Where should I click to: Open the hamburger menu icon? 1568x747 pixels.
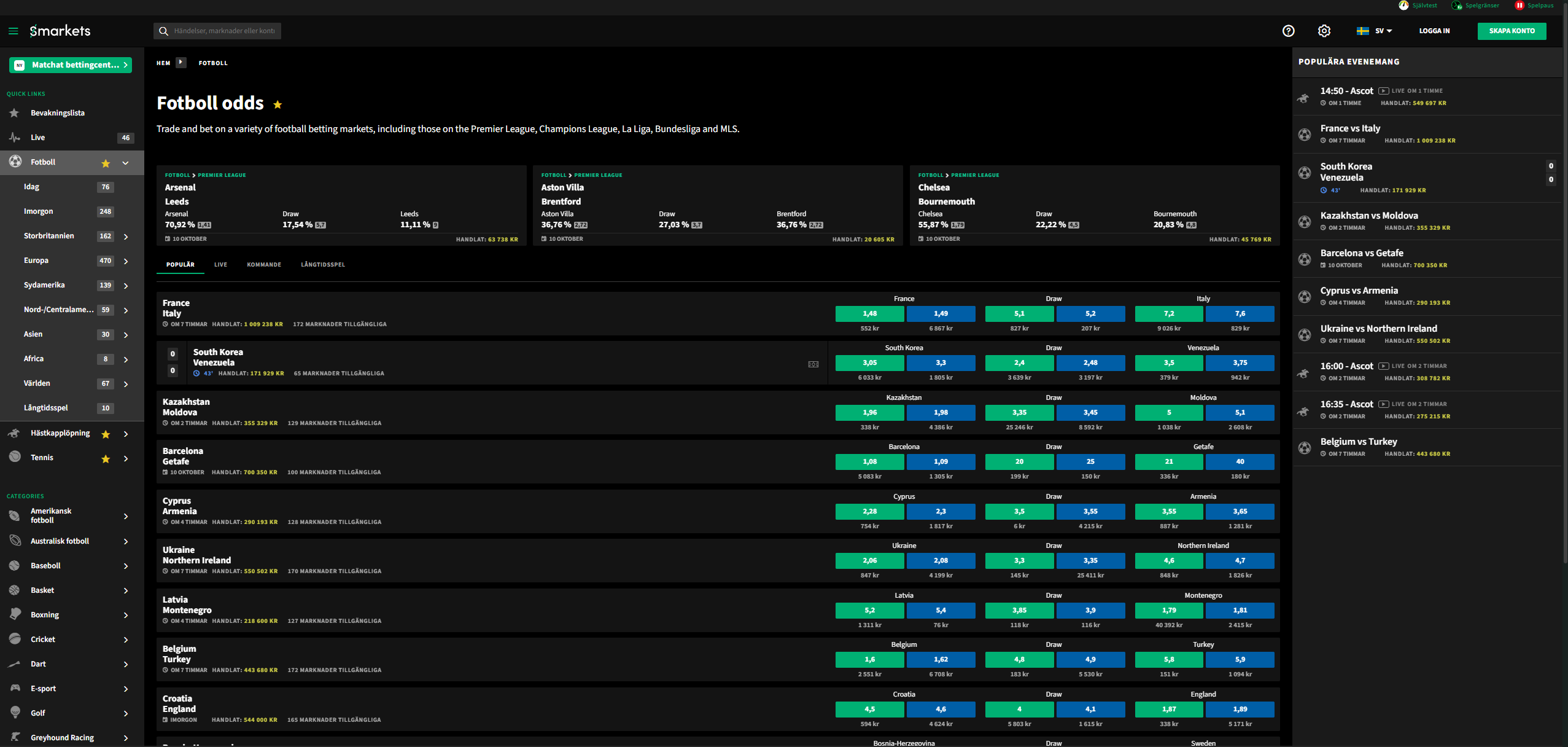[x=14, y=31]
